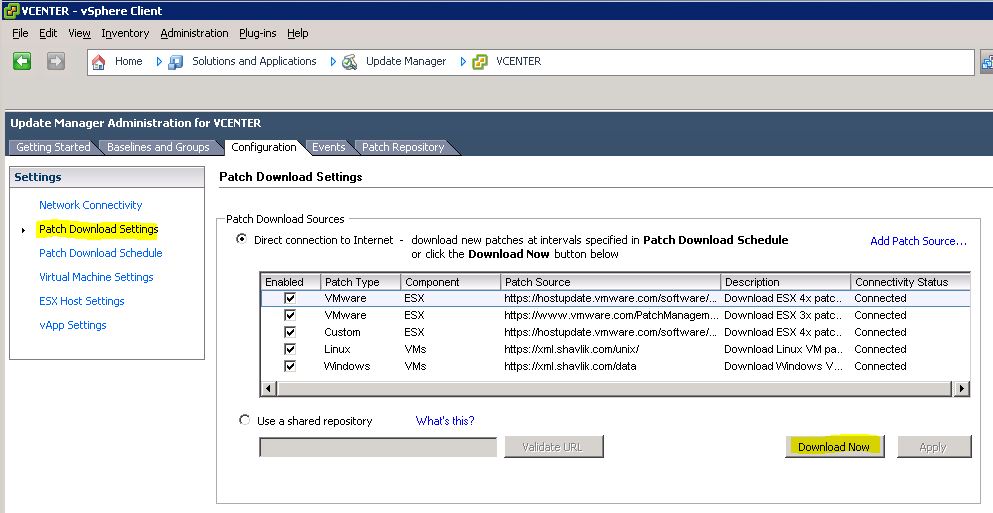The image size is (993, 513).
Task: Open the Administration menu
Action: [194, 33]
